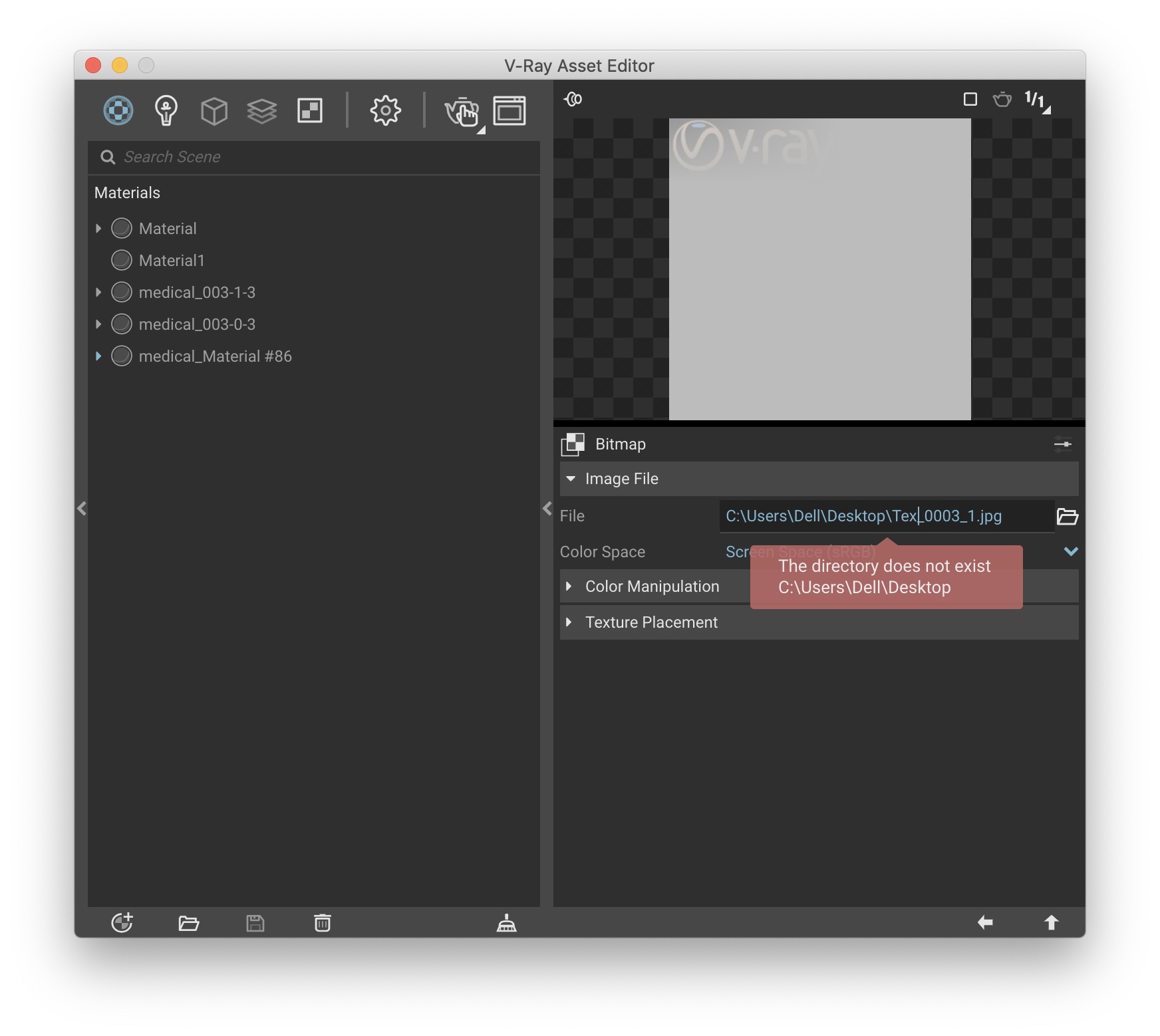Change the 1/1 preview quality setting
The image size is (1160, 1036).
point(1036,100)
